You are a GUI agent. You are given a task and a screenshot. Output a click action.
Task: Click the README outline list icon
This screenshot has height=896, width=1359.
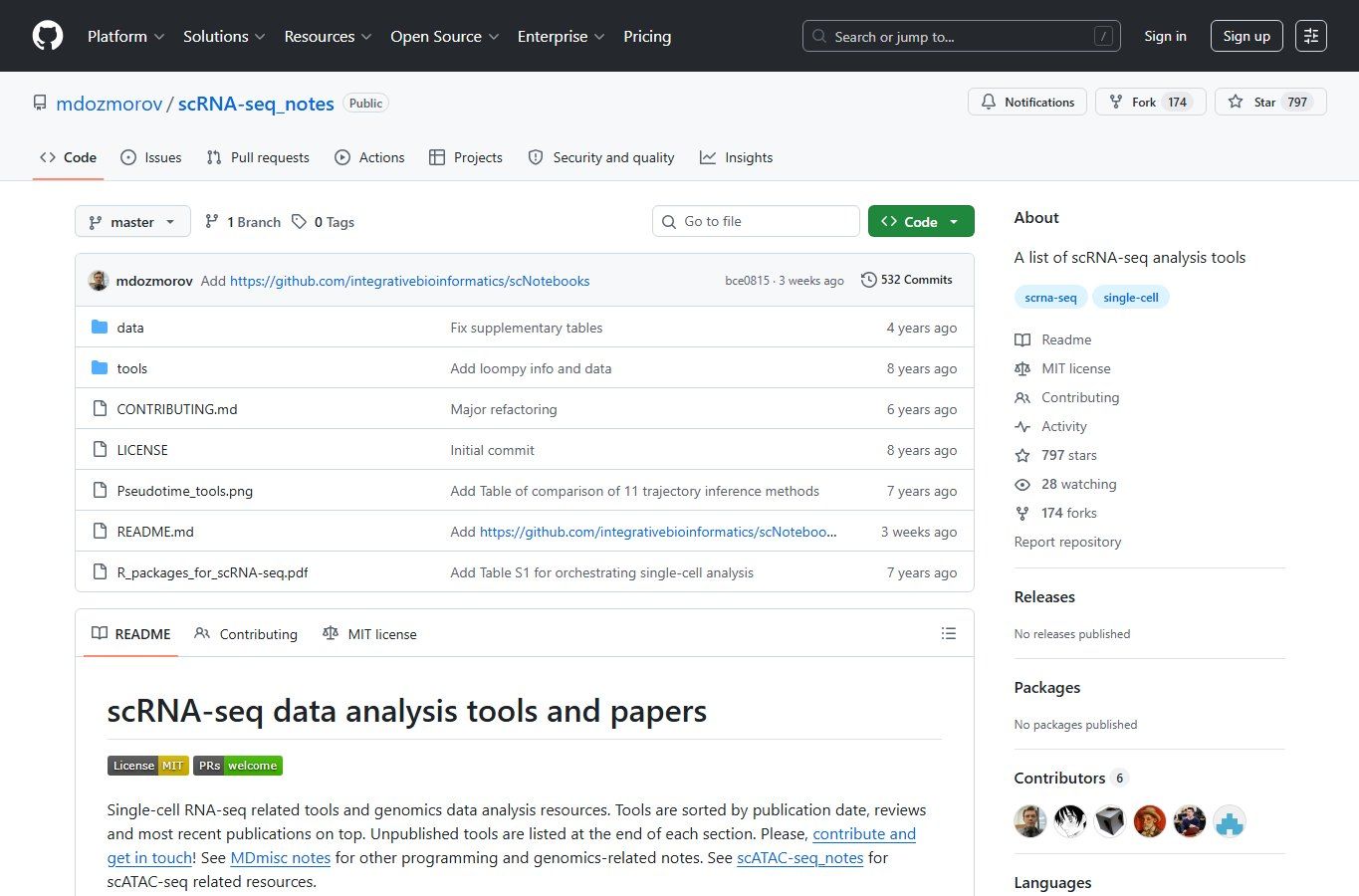coord(948,633)
